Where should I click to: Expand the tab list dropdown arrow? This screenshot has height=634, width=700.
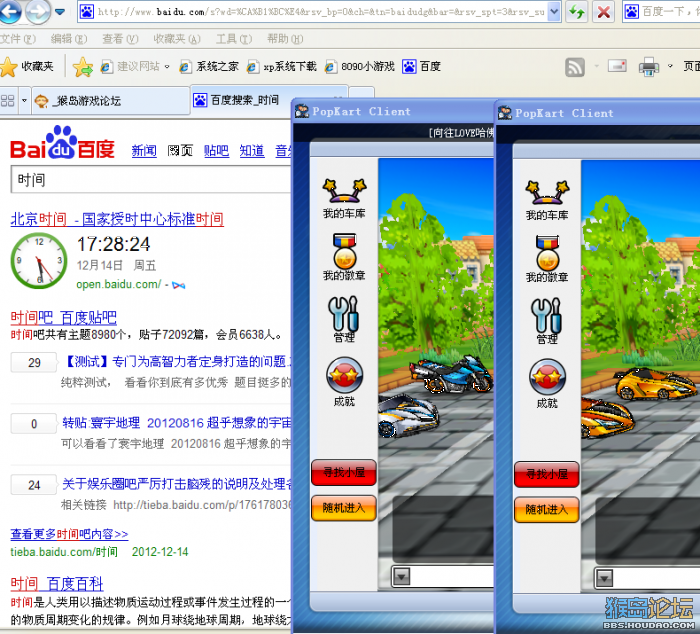[x=24, y=101]
